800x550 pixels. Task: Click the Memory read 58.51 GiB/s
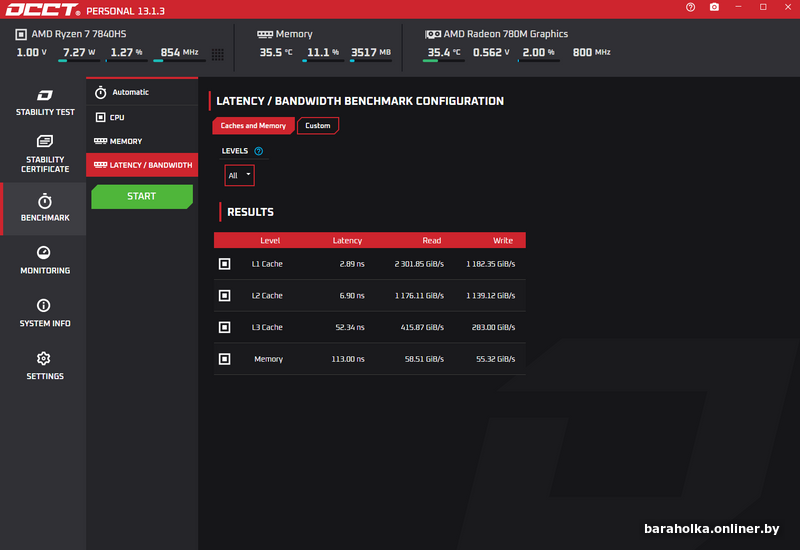pyautogui.click(x=424, y=359)
